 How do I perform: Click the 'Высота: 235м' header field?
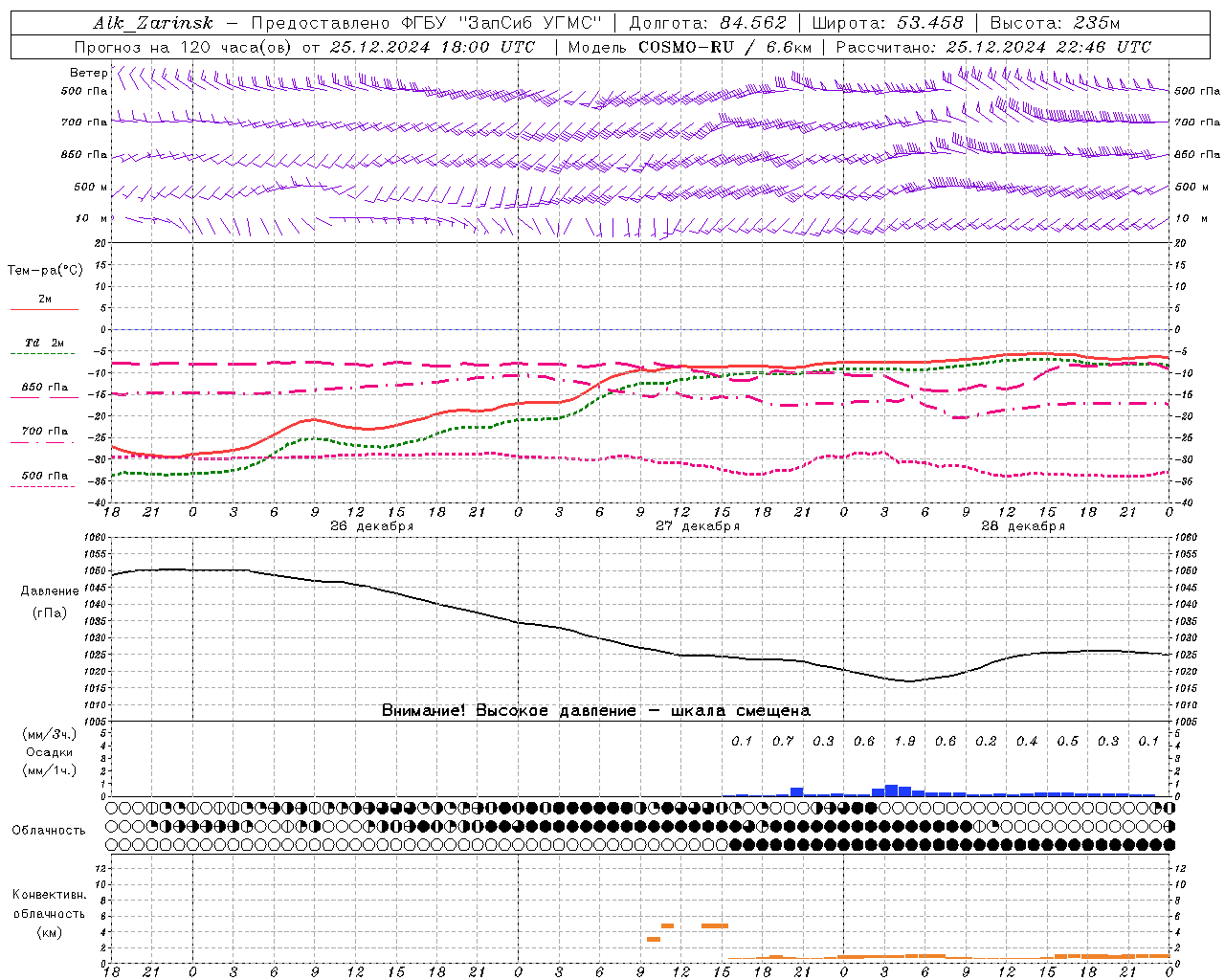point(1054,23)
